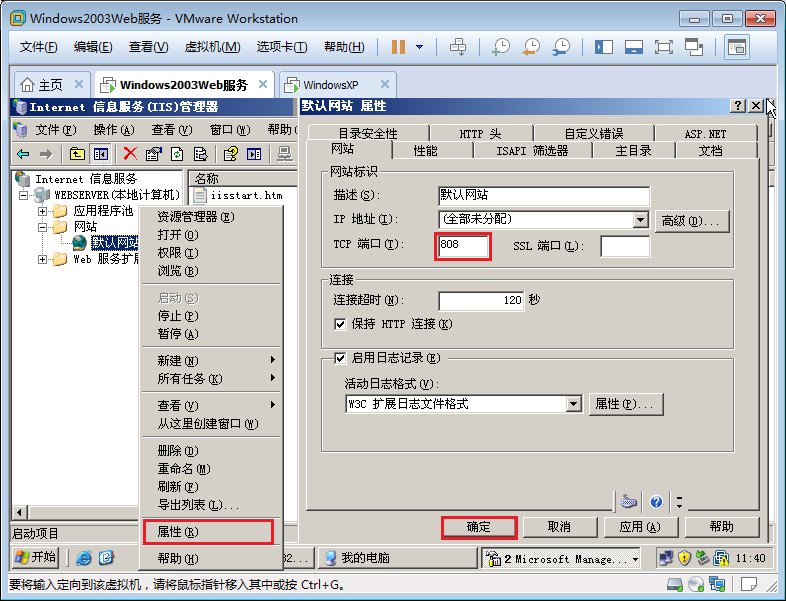
Task: Switch to the ISAPI 筛选器 tab
Action: pyautogui.click(x=532, y=150)
